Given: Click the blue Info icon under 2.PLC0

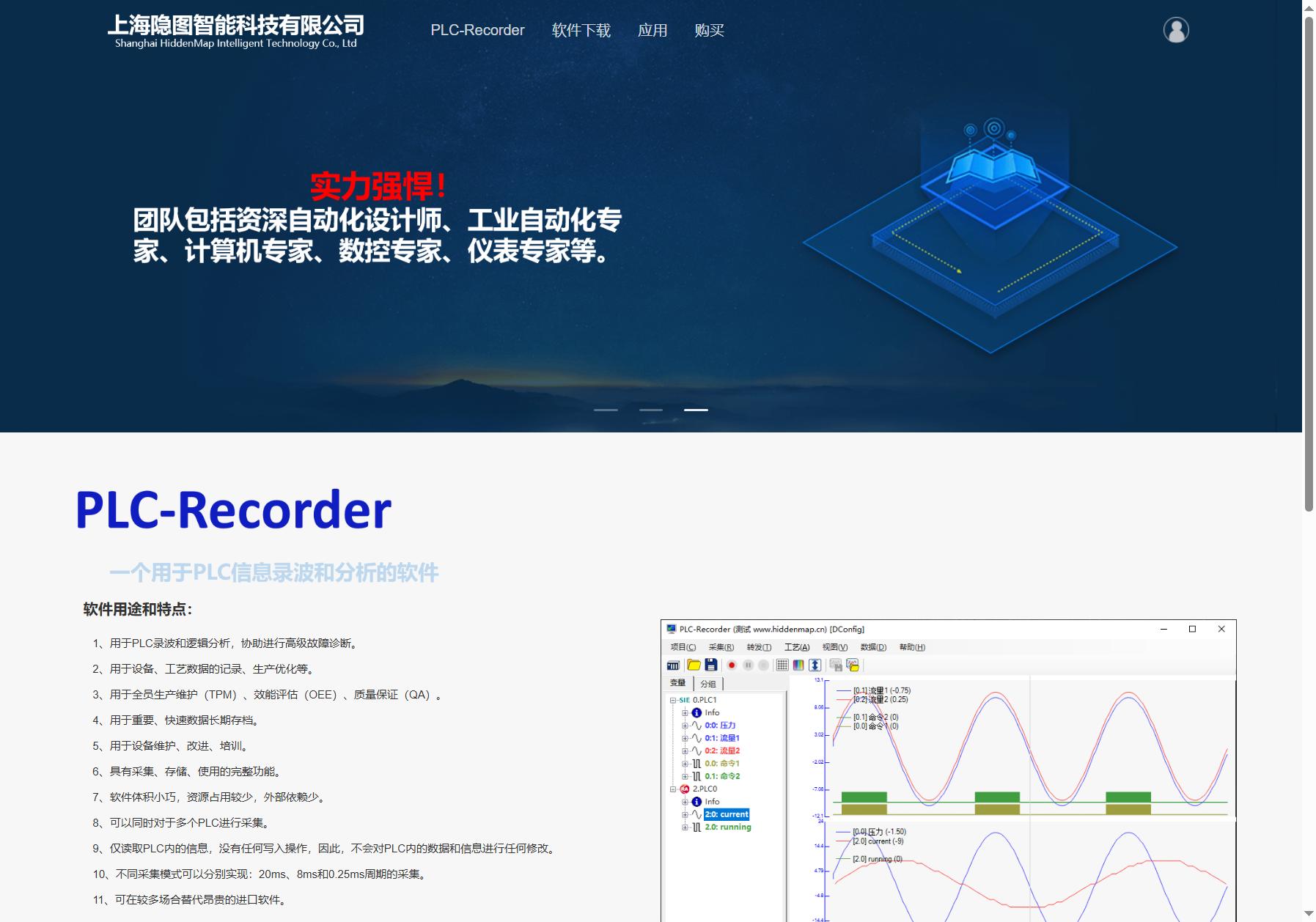Looking at the screenshot, I should (x=696, y=802).
